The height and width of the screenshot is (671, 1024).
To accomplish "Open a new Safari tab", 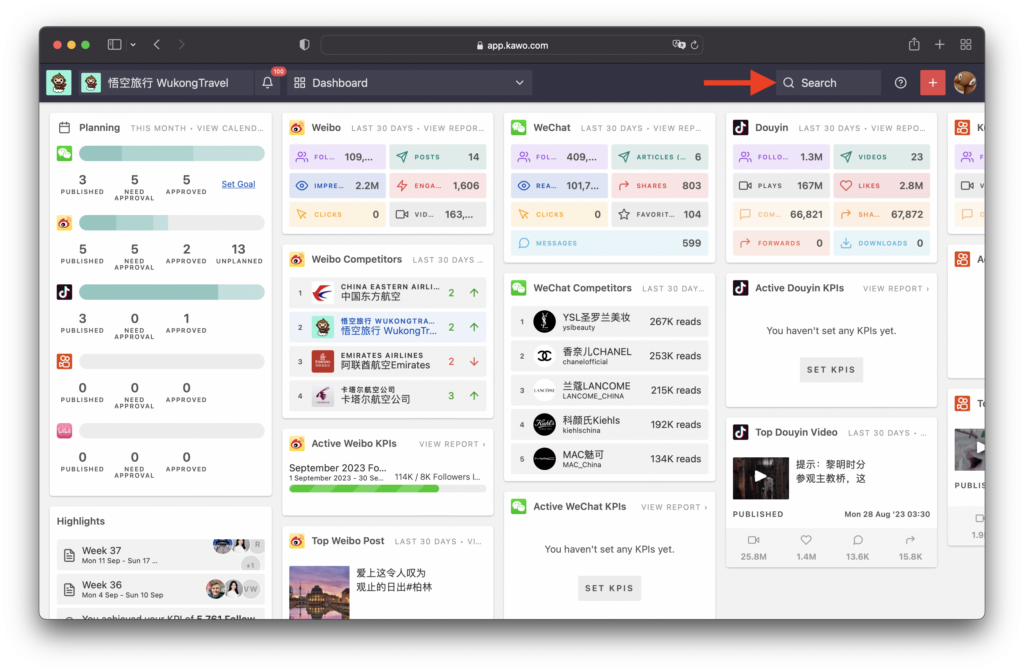I will [940, 44].
